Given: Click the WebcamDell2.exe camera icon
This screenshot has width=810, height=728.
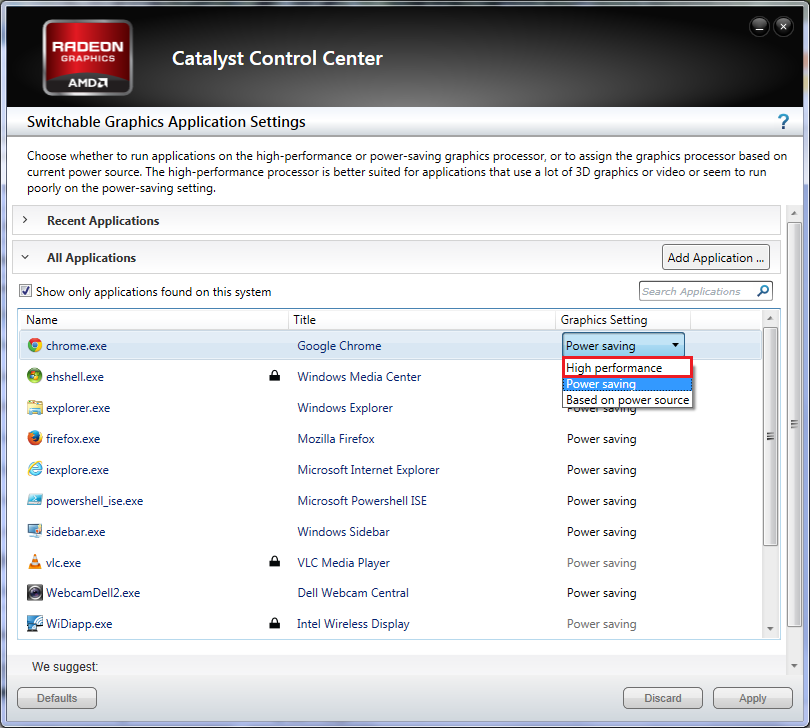Looking at the screenshot, I should (35, 593).
